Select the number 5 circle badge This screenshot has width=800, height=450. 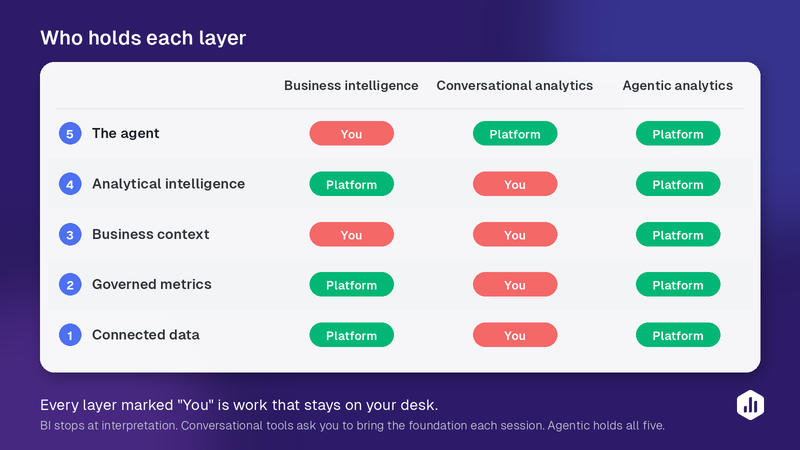point(70,134)
